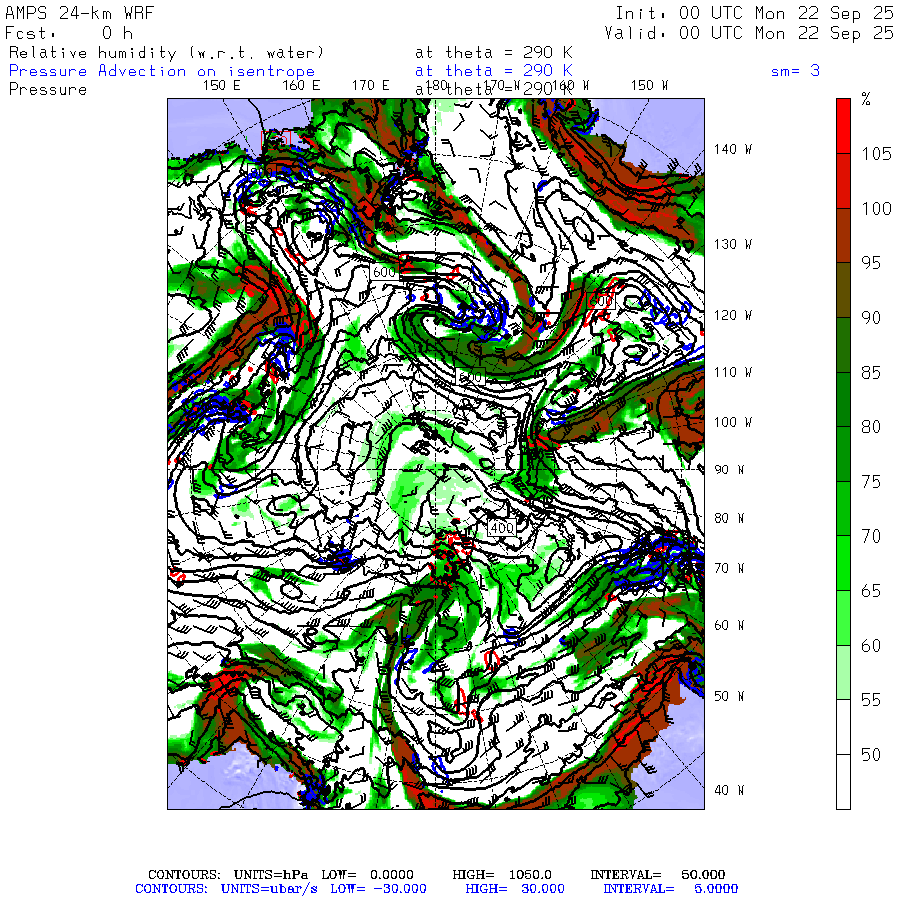Image resolution: width=900 pixels, height=900 pixels.
Task: Click the 140 W longitude label
Action: pyautogui.click(x=731, y=150)
